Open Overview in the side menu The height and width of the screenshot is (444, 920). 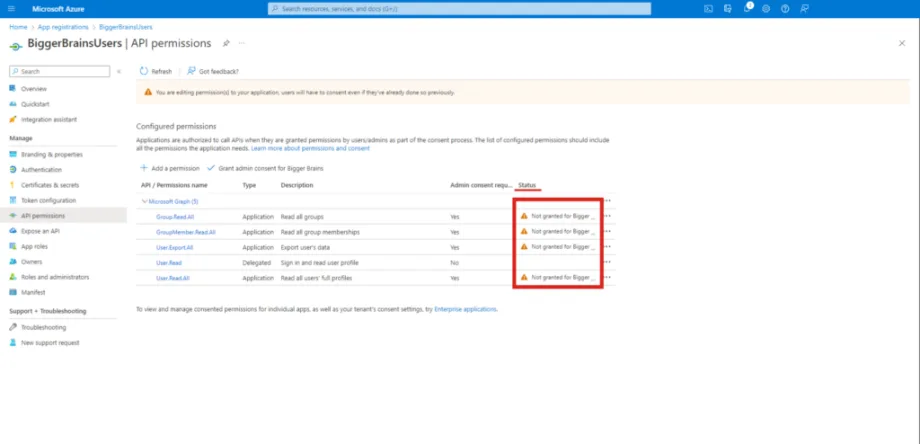[x=34, y=89]
